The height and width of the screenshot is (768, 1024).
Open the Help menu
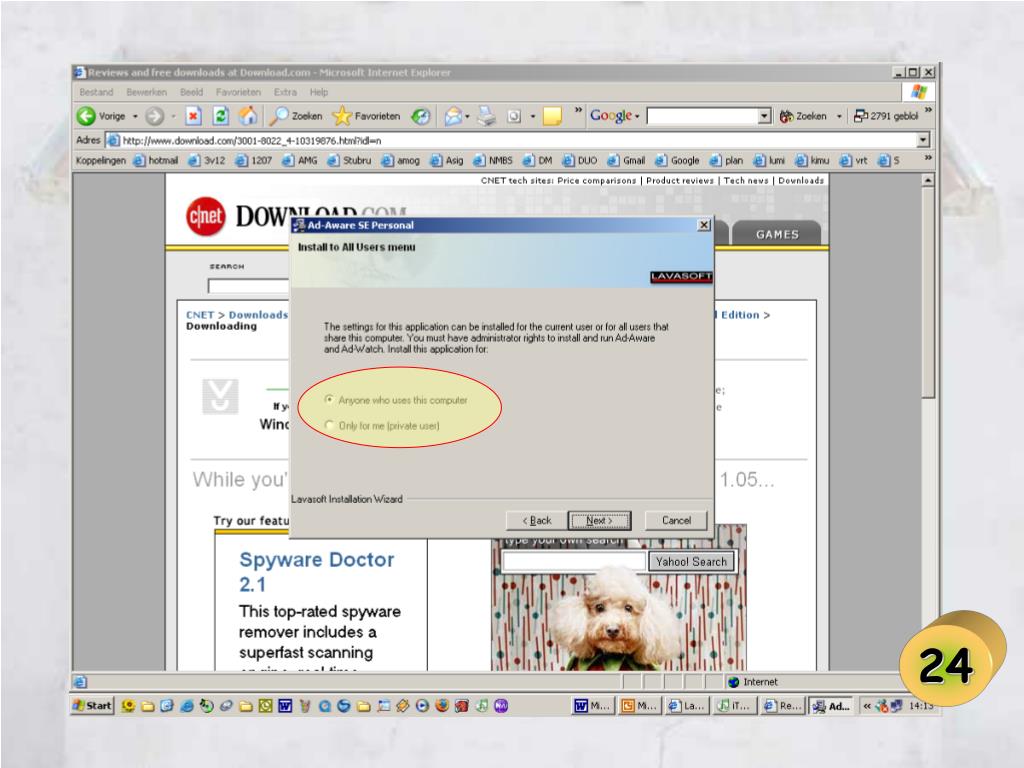click(319, 92)
